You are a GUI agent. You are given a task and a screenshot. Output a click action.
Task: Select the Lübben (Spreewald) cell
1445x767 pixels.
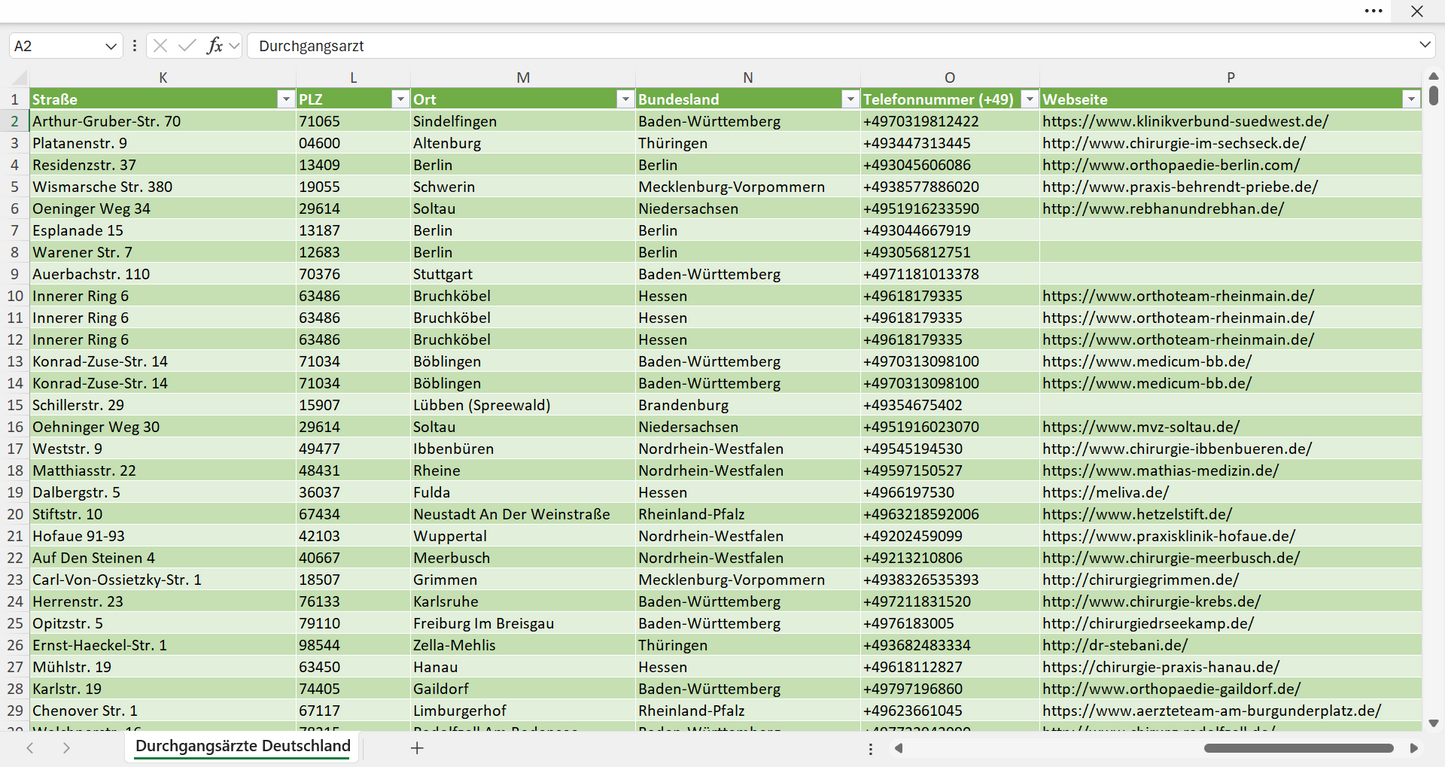point(523,405)
